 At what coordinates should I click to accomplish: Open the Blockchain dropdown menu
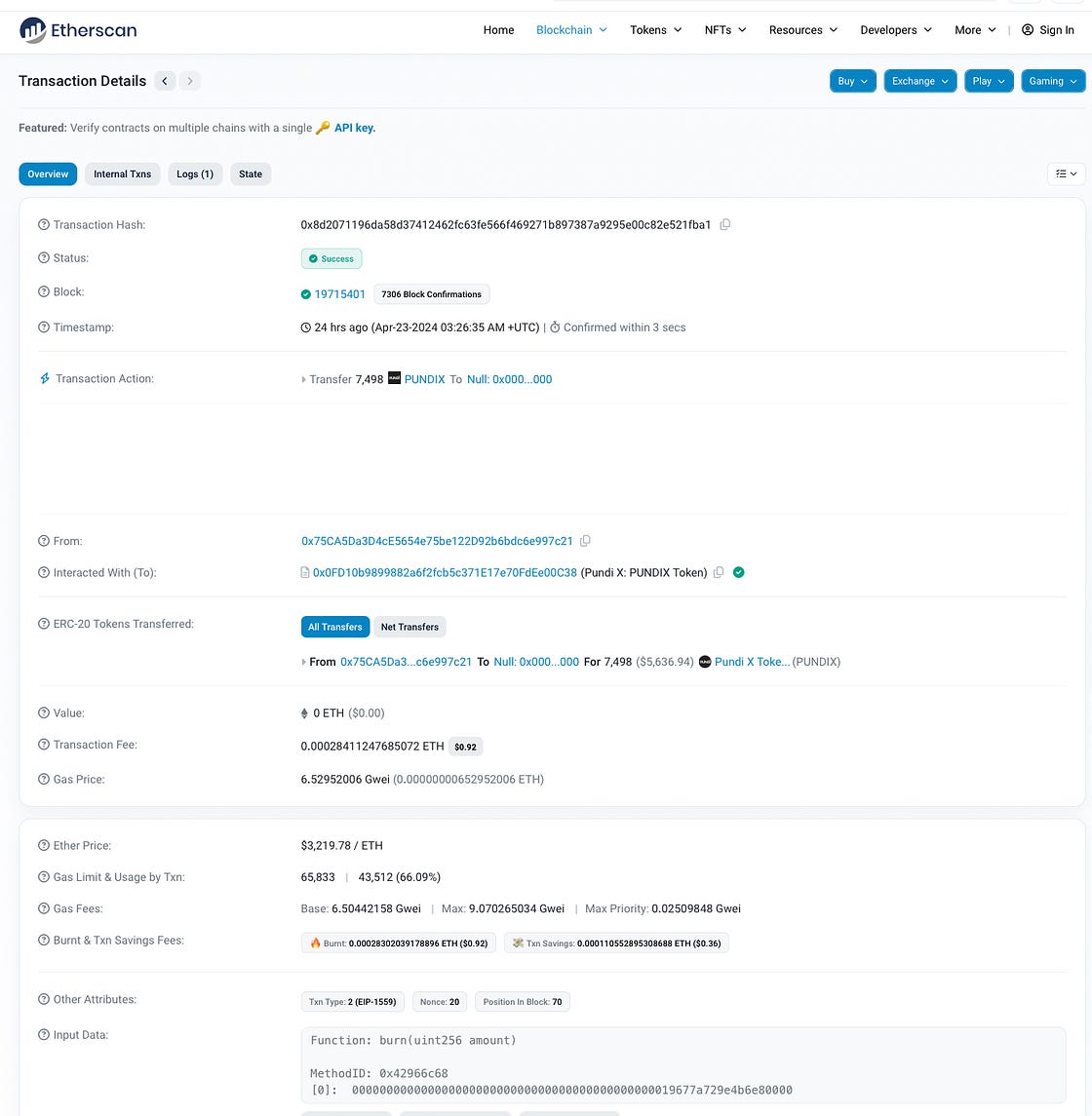click(571, 30)
